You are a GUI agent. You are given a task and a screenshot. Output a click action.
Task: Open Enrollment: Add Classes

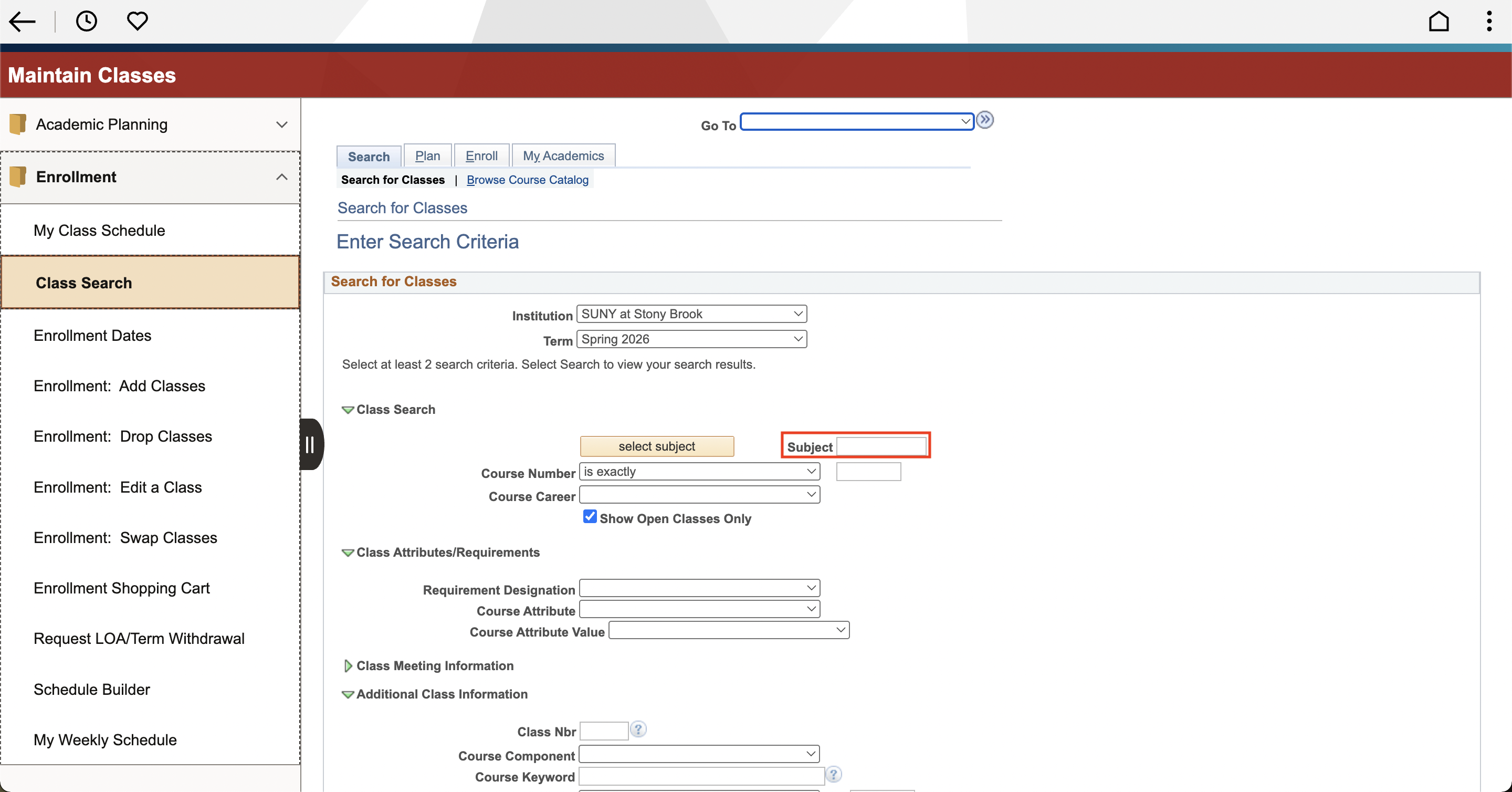[x=150, y=385]
